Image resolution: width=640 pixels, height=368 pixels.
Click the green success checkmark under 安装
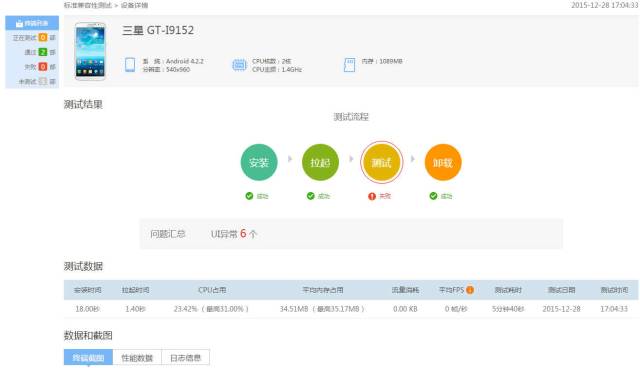click(x=249, y=196)
